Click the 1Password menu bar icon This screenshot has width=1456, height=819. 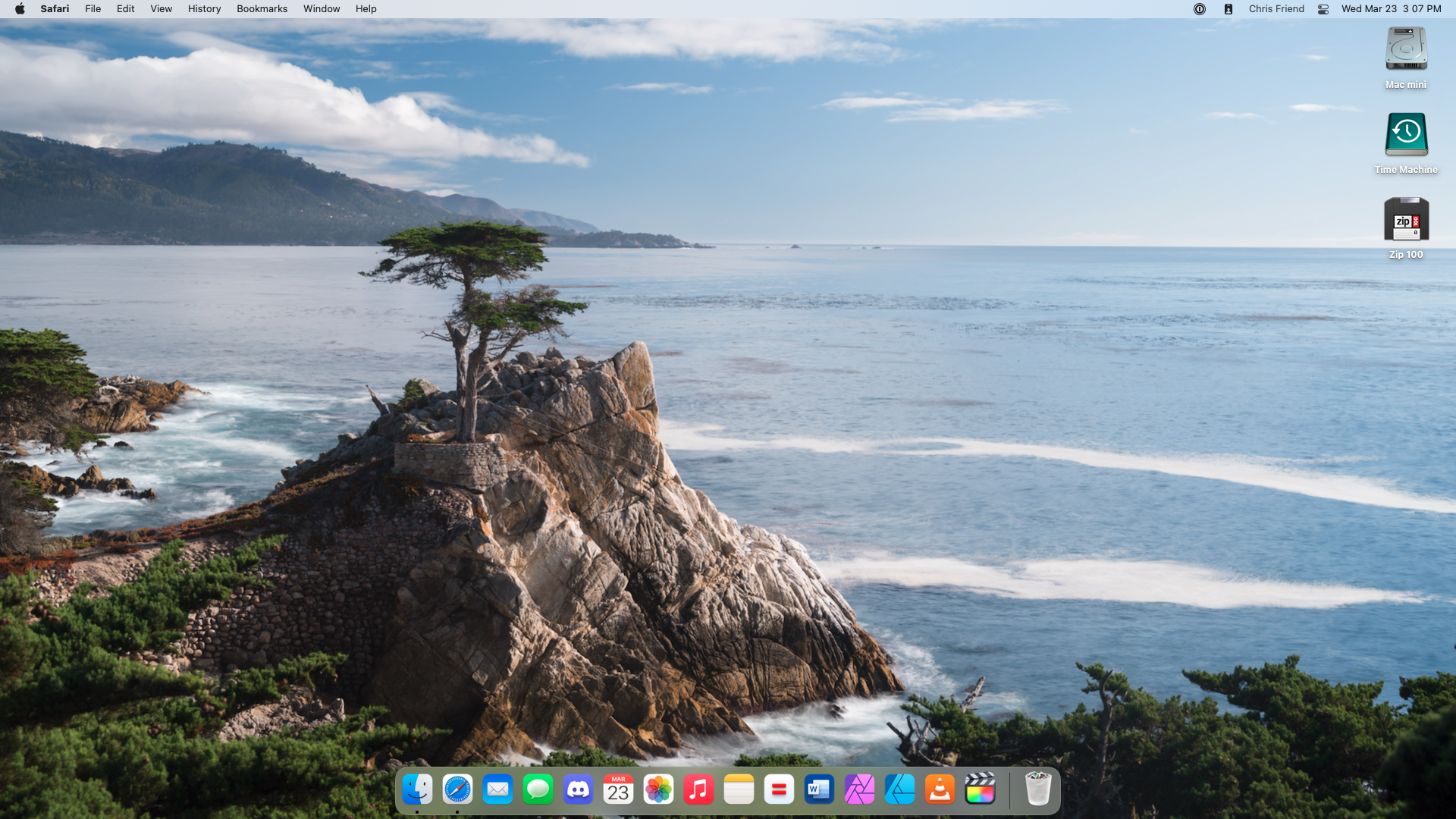coord(1200,9)
